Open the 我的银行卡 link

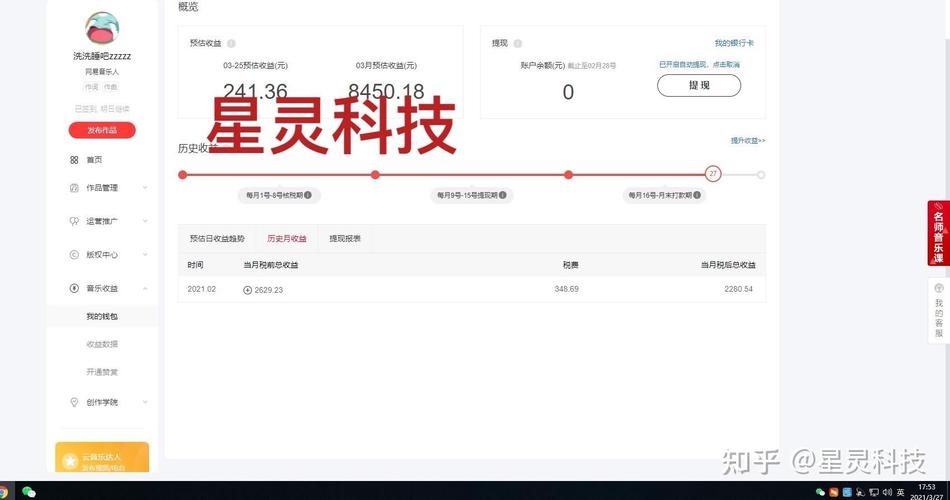coord(734,44)
